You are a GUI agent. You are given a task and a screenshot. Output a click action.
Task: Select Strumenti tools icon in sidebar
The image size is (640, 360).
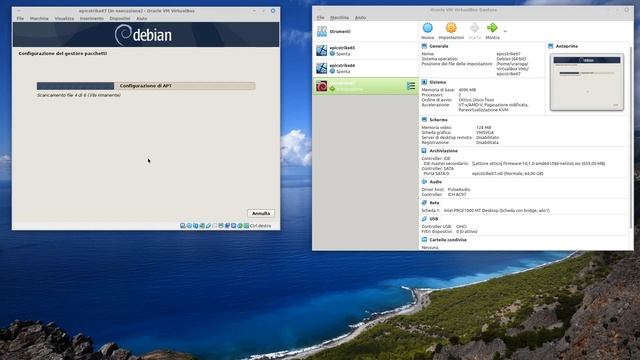coord(322,31)
